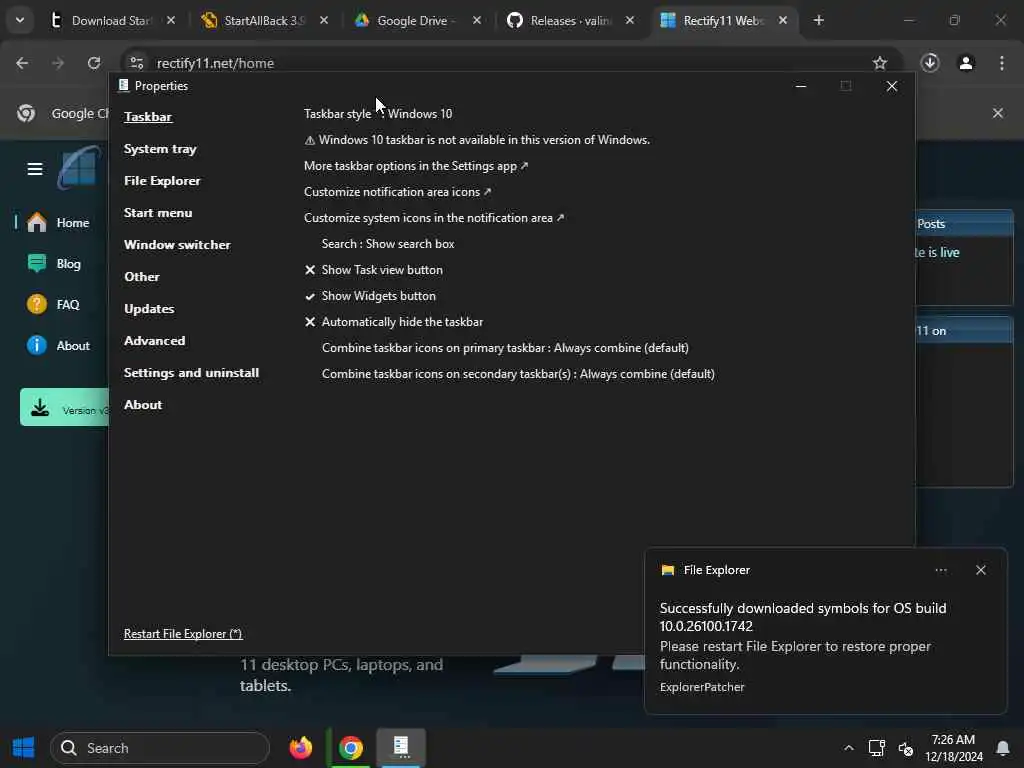This screenshot has width=1024, height=768.
Task: Open network icon in system tray
Action: click(x=876, y=748)
